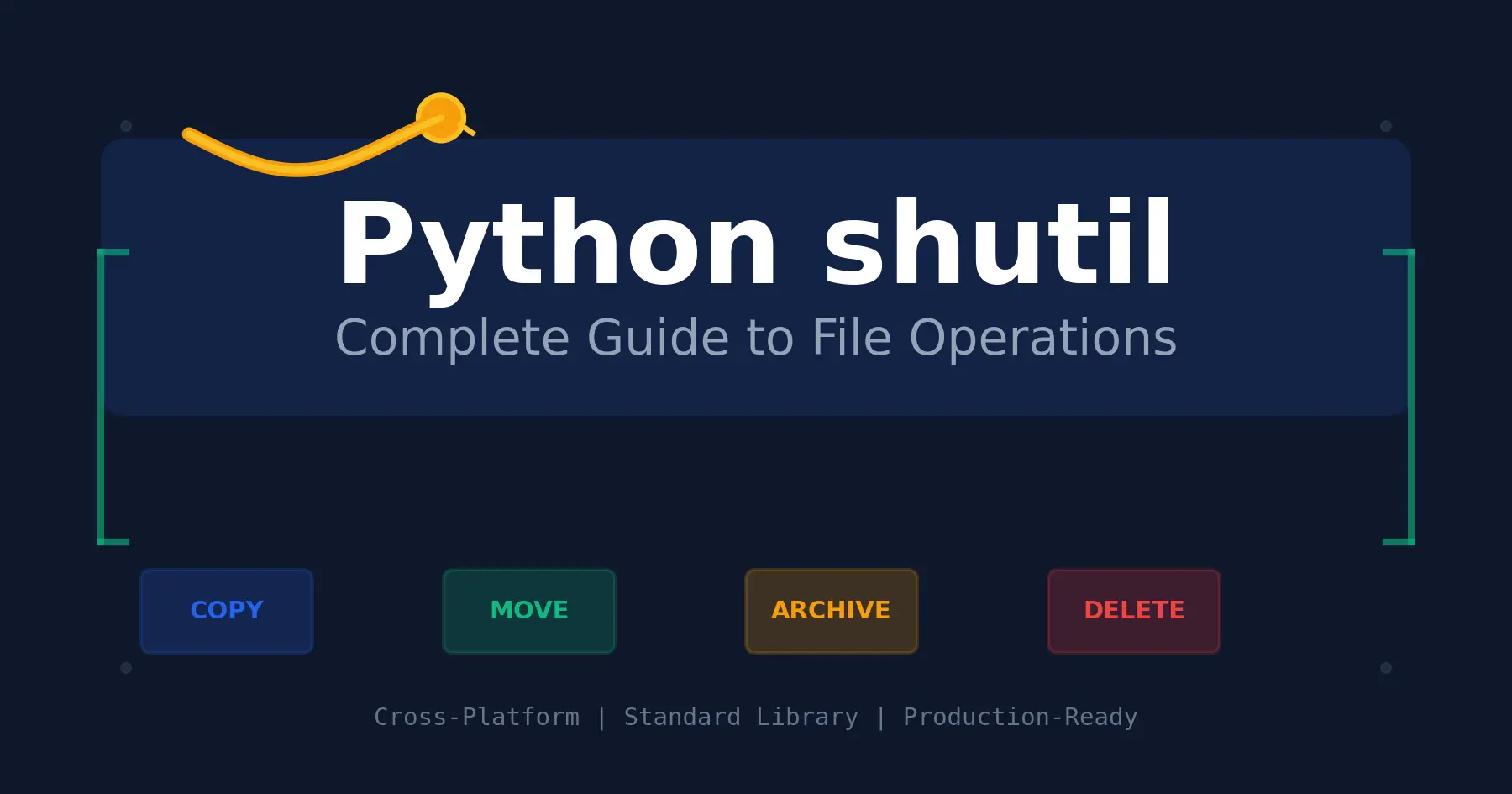Image resolution: width=1512 pixels, height=794 pixels.
Task: Click the 'Cross-Platform' footer text
Action: point(476,717)
